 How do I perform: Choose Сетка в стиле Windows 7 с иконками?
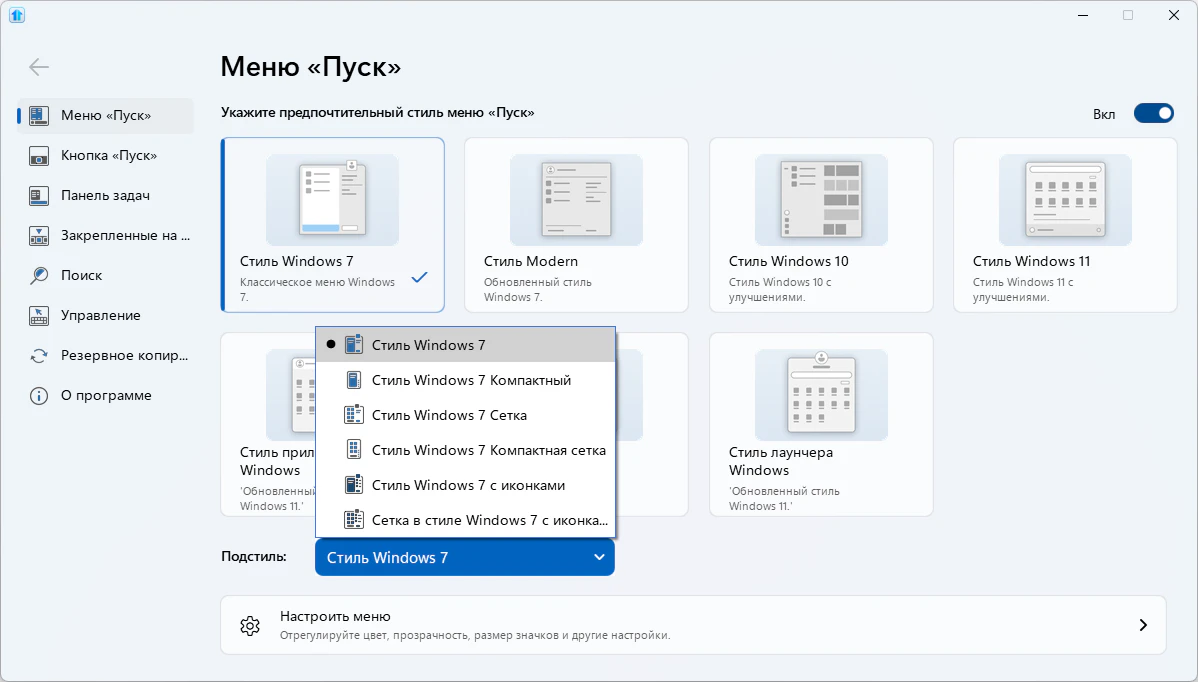click(465, 520)
